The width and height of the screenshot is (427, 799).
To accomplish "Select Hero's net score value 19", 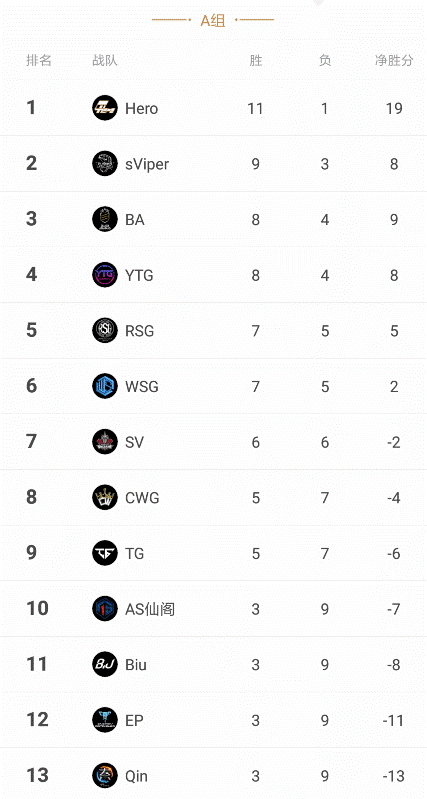I will [x=394, y=109].
